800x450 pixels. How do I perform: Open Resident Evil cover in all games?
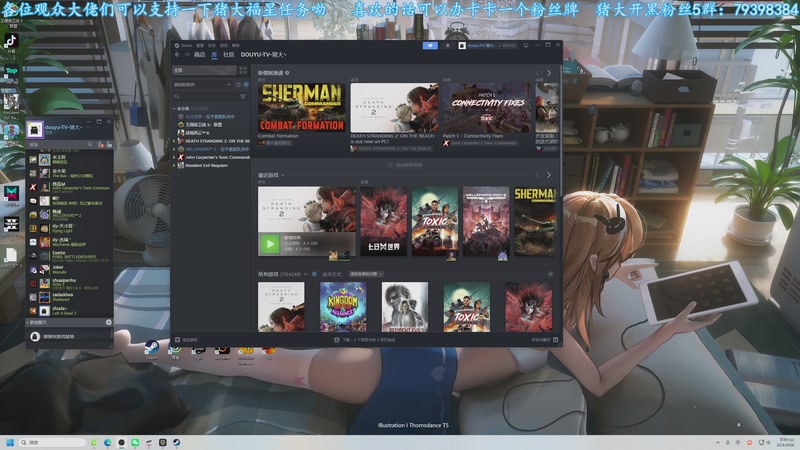405,307
